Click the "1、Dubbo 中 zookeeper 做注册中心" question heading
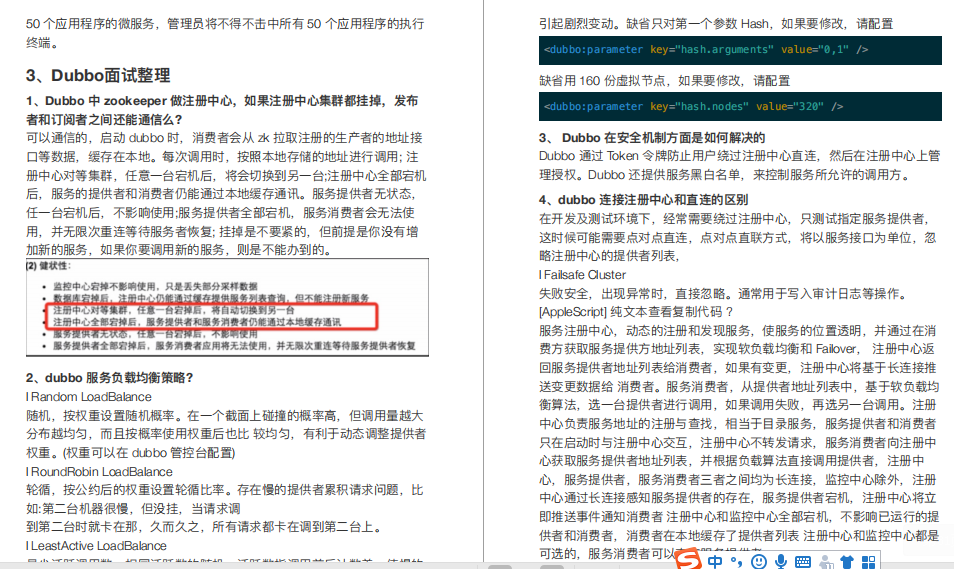 tap(221, 110)
